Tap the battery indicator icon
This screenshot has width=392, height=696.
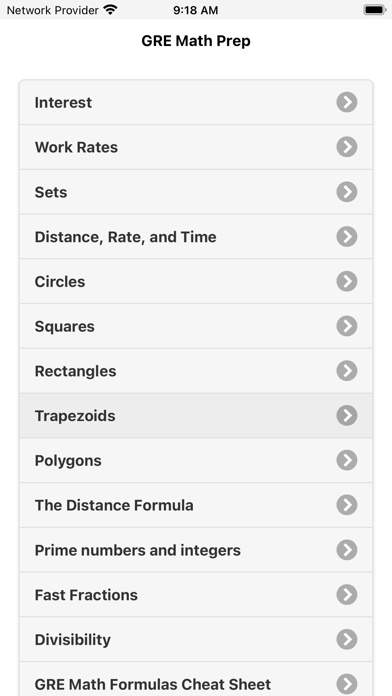click(375, 10)
